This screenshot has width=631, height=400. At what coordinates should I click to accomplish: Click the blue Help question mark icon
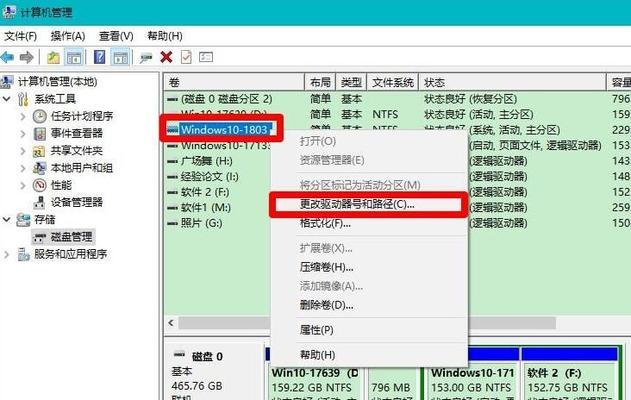click(x=99, y=57)
